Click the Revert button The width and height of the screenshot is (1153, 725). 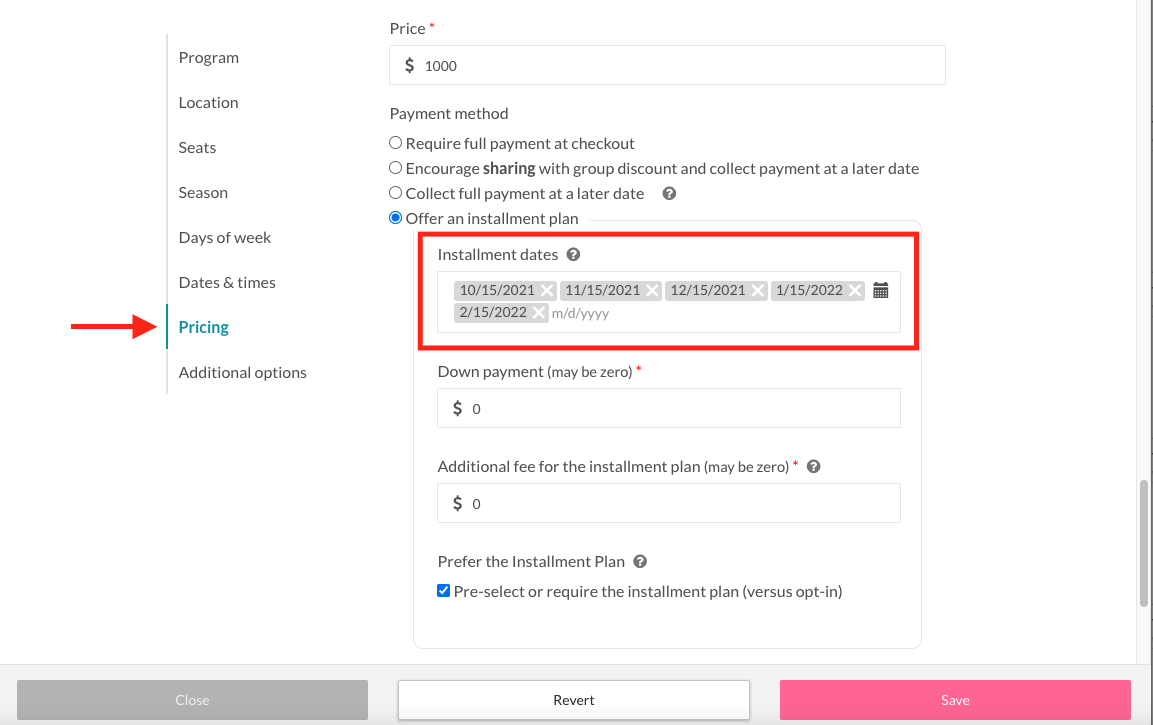pyautogui.click(x=574, y=700)
